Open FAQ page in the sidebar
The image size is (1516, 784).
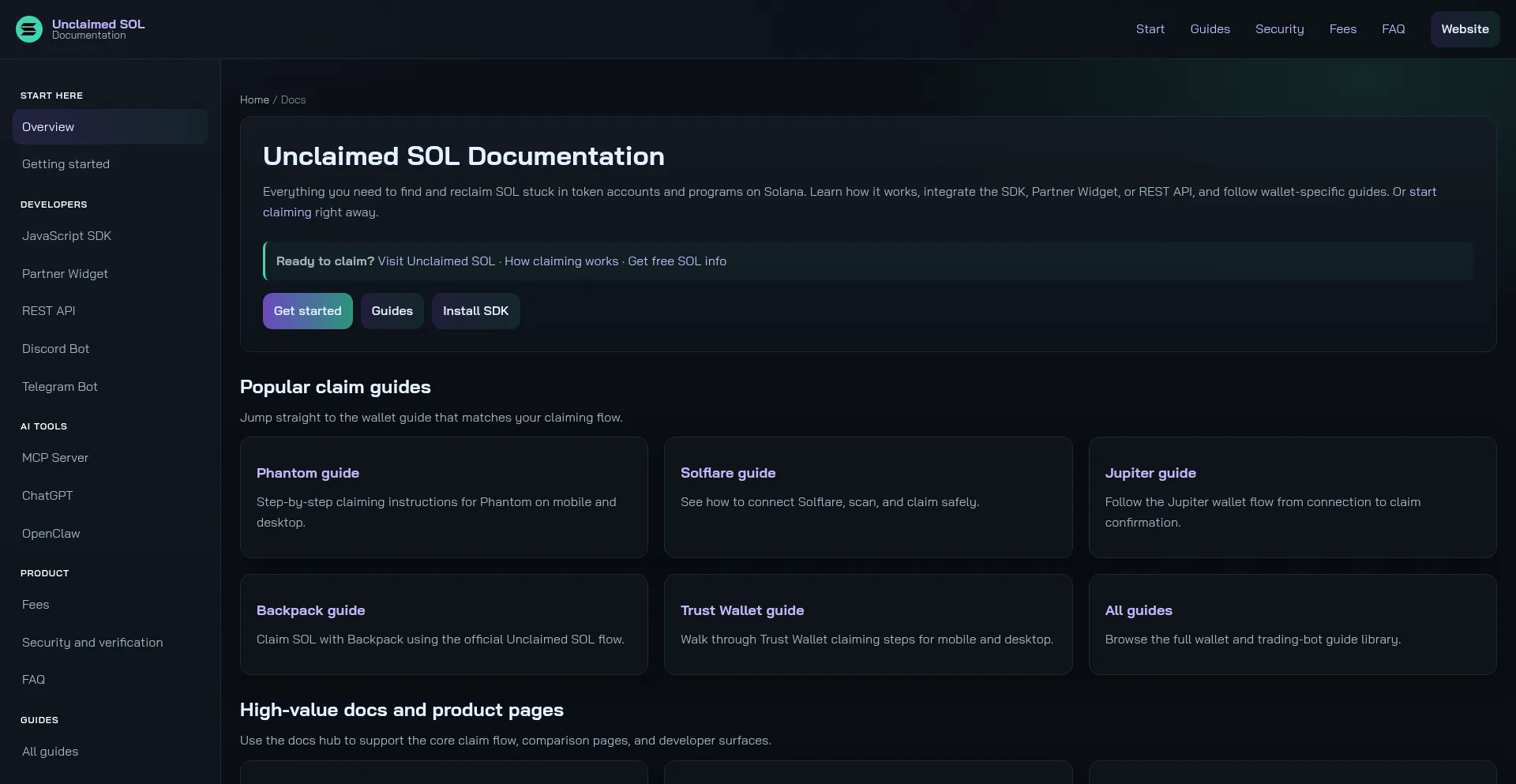point(110,680)
